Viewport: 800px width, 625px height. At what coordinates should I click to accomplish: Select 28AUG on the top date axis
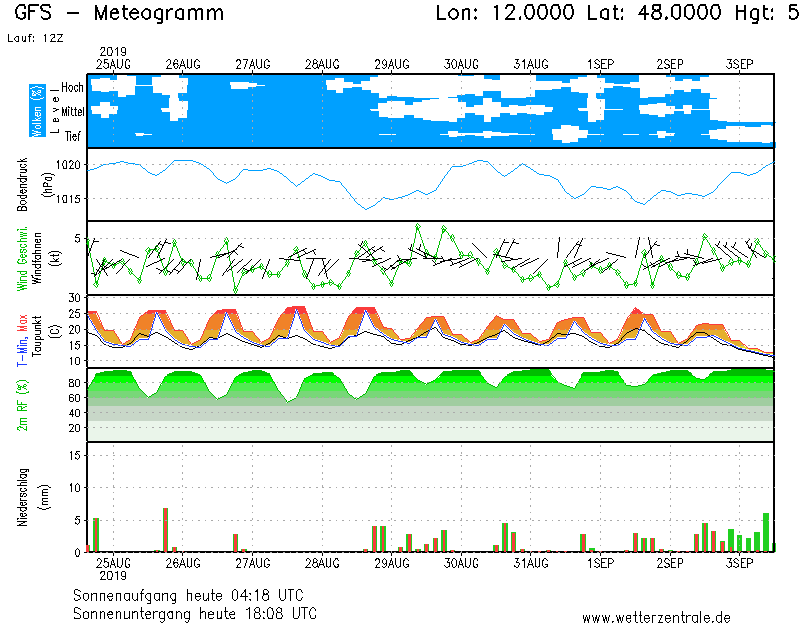[322, 64]
